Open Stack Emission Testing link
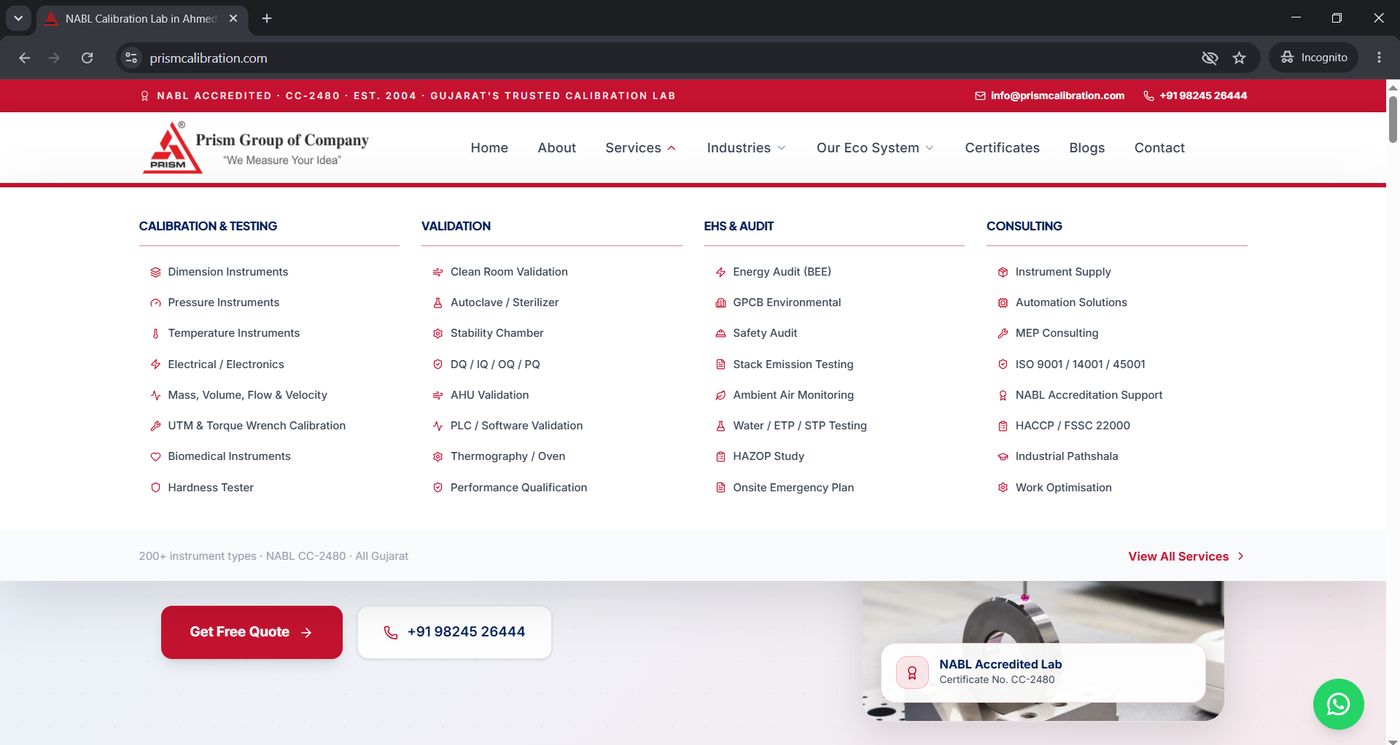The width and height of the screenshot is (1400, 745). 793,365
